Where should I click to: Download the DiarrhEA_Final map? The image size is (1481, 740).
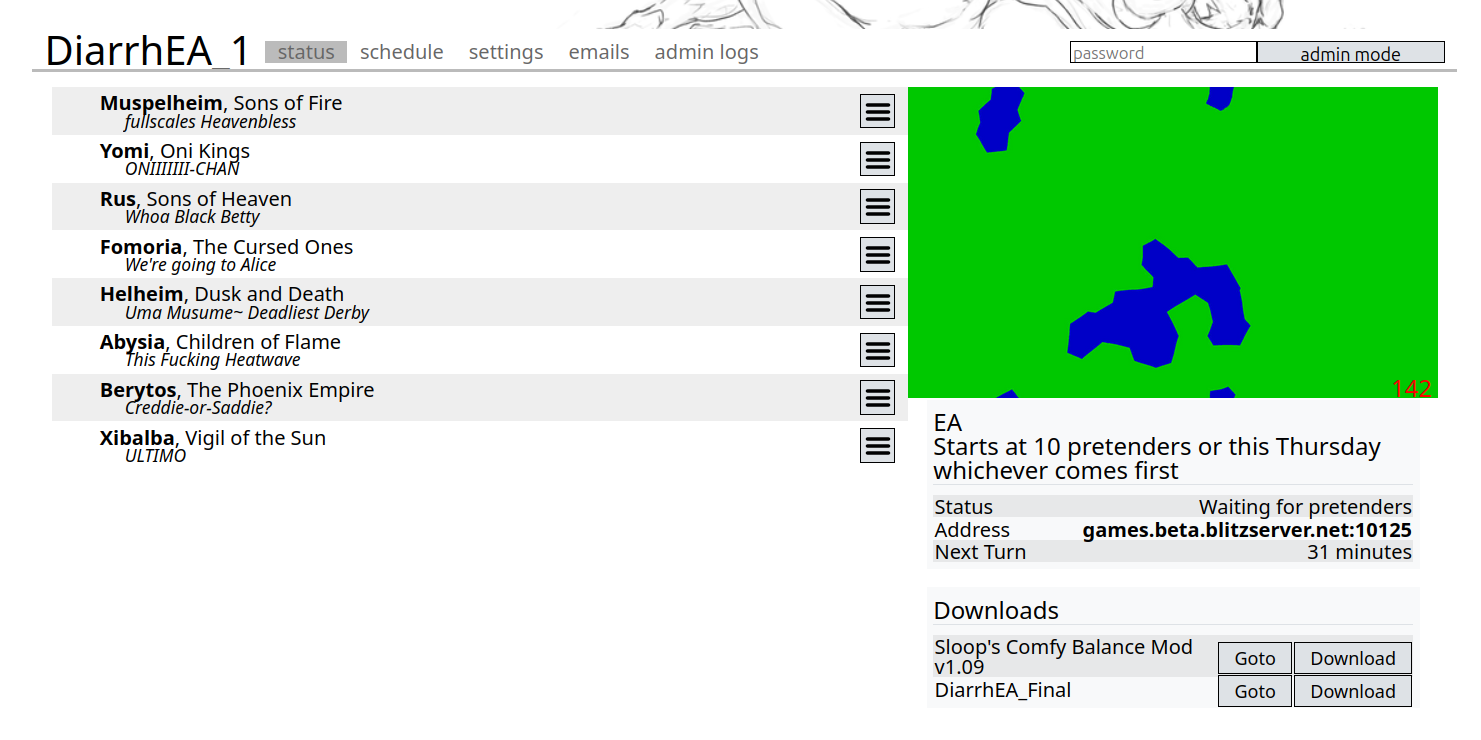(x=1353, y=691)
